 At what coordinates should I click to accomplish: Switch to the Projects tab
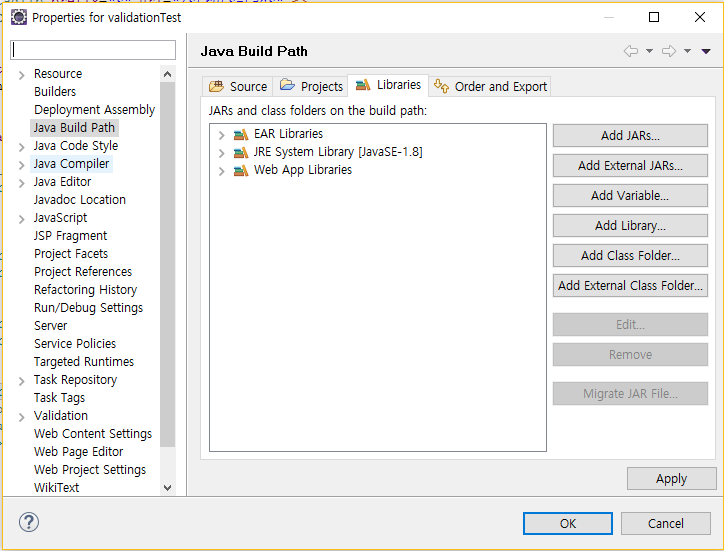pos(311,86)
